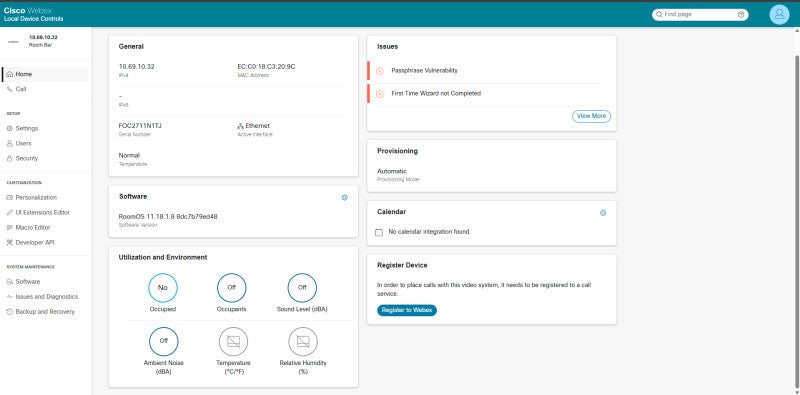This screenshot has width=800, height=395.
Task: Open Software under System Maintenance
Action: (x=45, y=282)
